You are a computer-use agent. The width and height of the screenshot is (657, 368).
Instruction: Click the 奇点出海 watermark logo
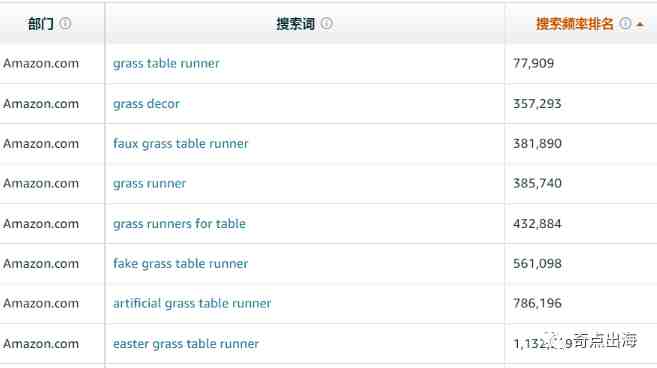point(594,340)
